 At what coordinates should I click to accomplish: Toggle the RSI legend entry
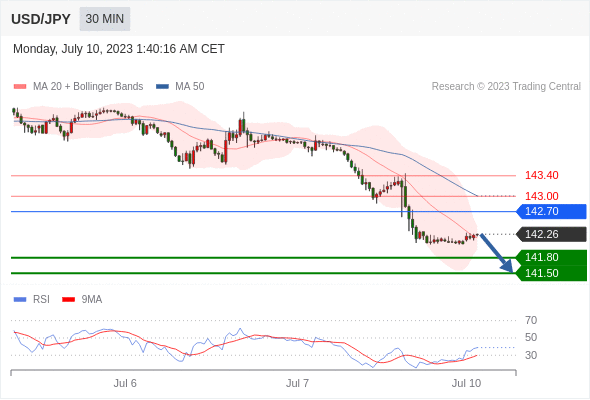click(x=32, y=300)
